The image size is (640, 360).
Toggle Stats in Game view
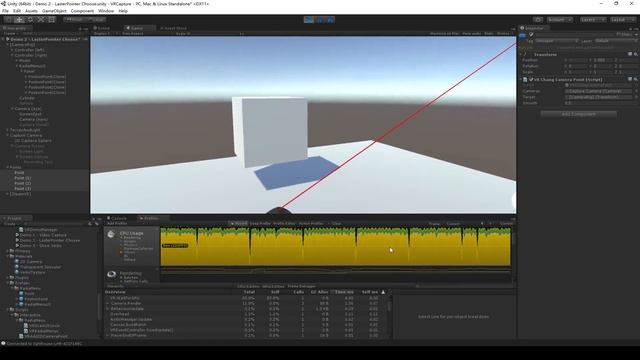489,33
